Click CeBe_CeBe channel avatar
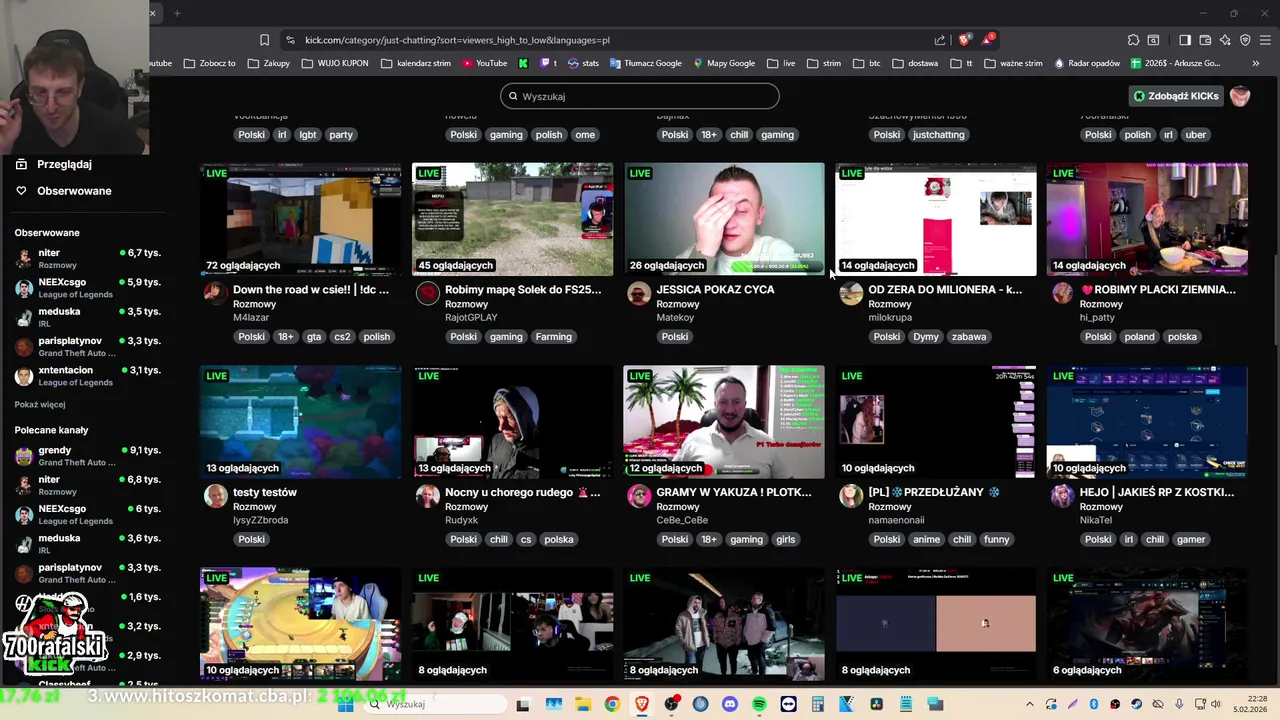This screenshot has width=1280, height=720. pyautogui.click(x=639, y=496)
